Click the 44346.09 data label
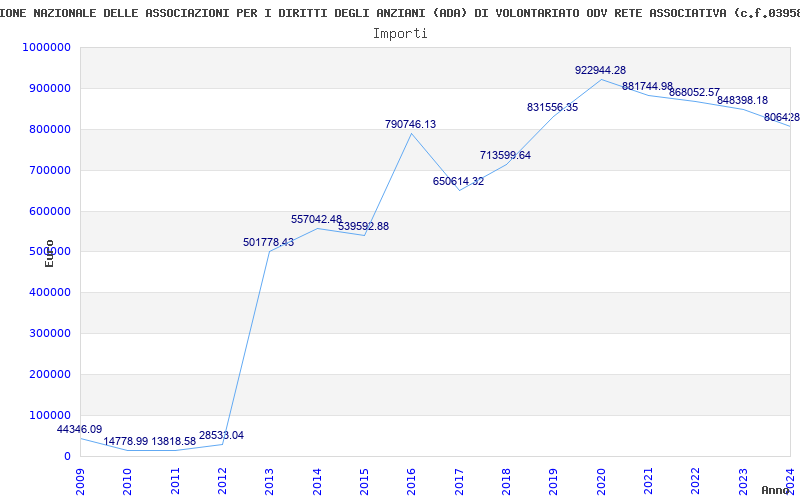Screen dimensions: 800x500 pos(79,430)
